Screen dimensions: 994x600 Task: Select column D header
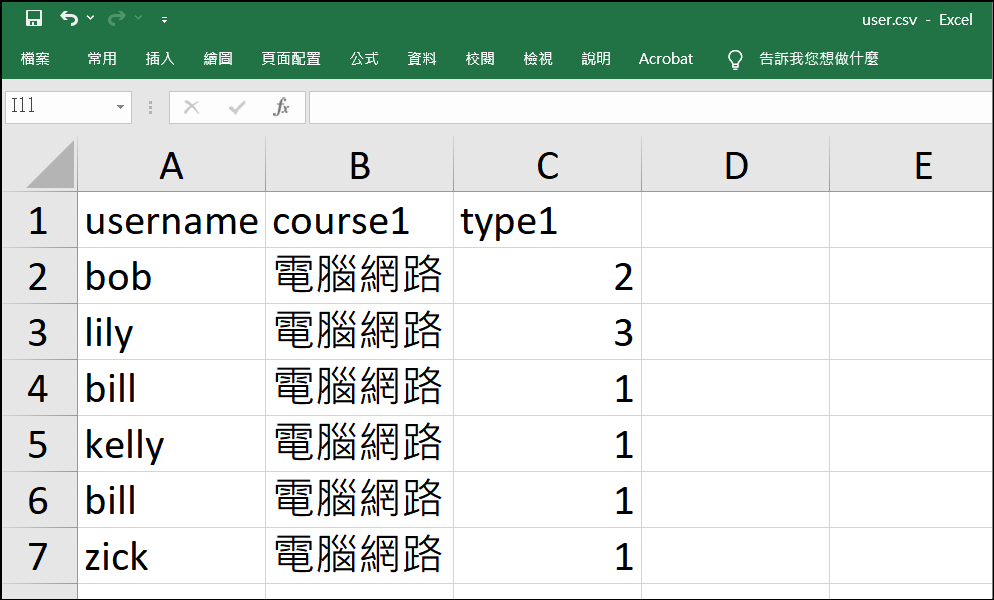735,164
